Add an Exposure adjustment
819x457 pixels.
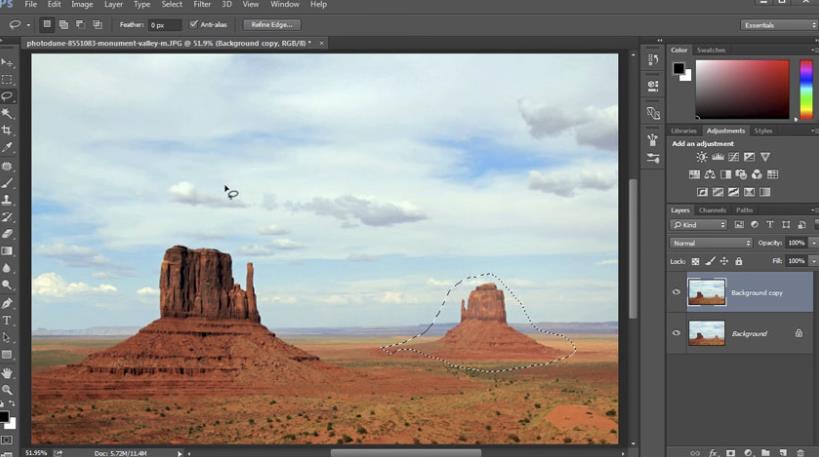point(749,157)
